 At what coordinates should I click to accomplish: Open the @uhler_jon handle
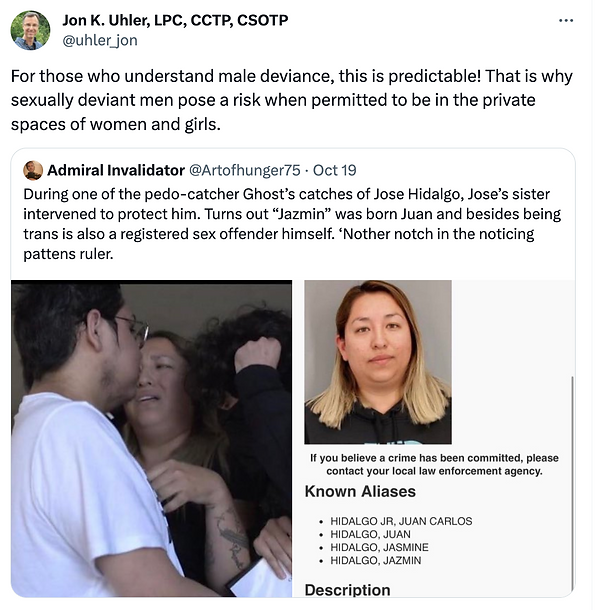100,40
